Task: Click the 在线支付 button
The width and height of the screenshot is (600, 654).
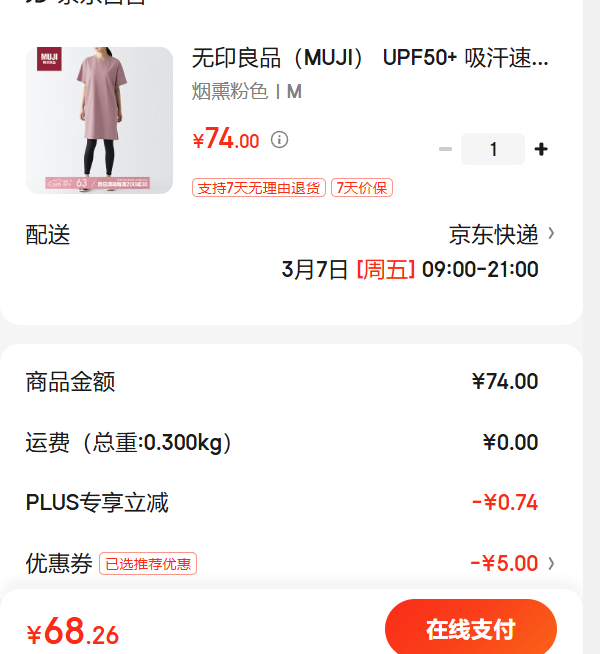Action: click(471, 626)
